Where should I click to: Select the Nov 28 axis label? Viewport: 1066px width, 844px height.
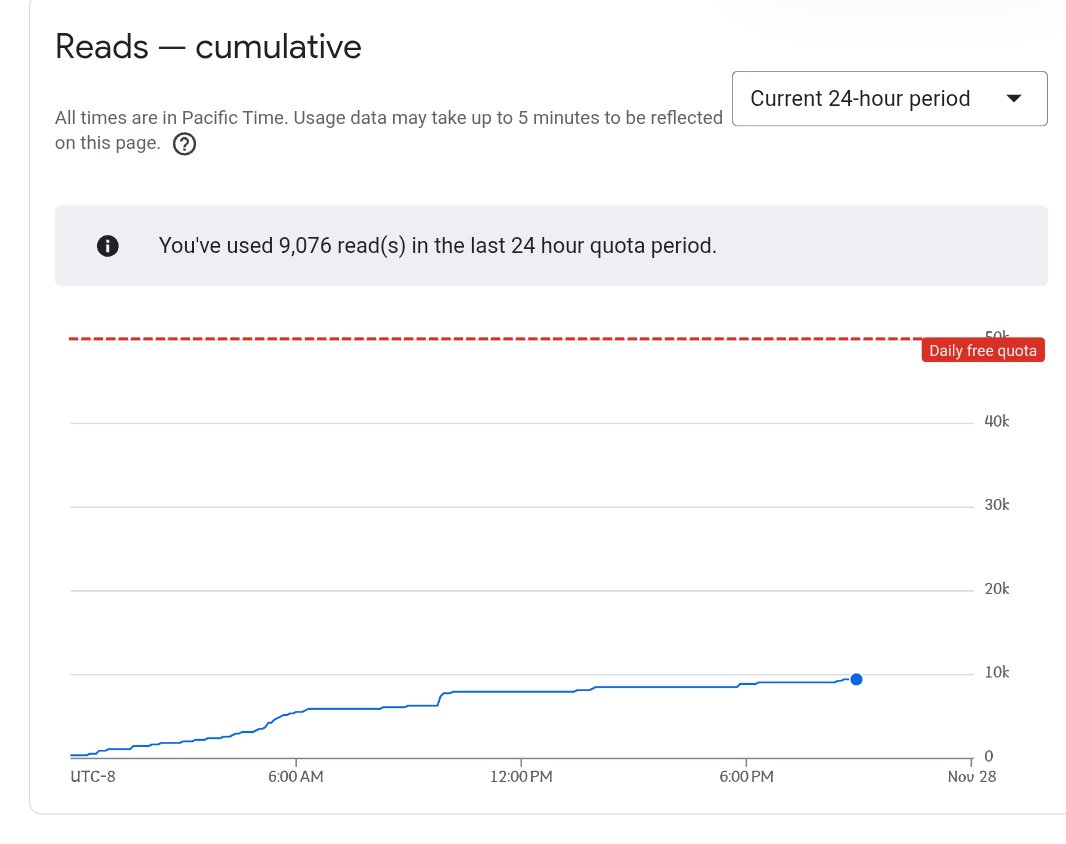click(x=971, y=776)
